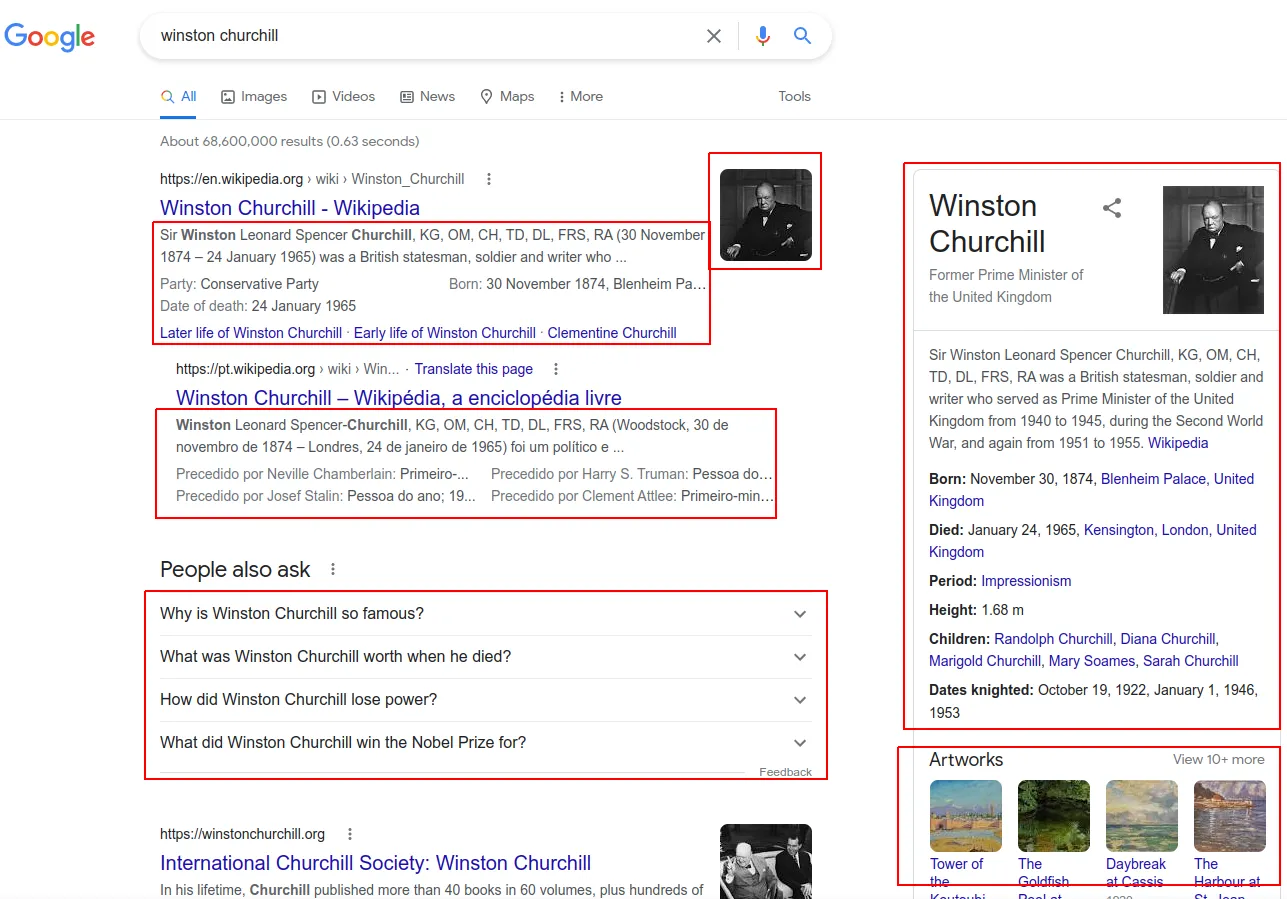Expand the Nobel Prize question
The image size is (1287, 899).
tap(486, 743)
